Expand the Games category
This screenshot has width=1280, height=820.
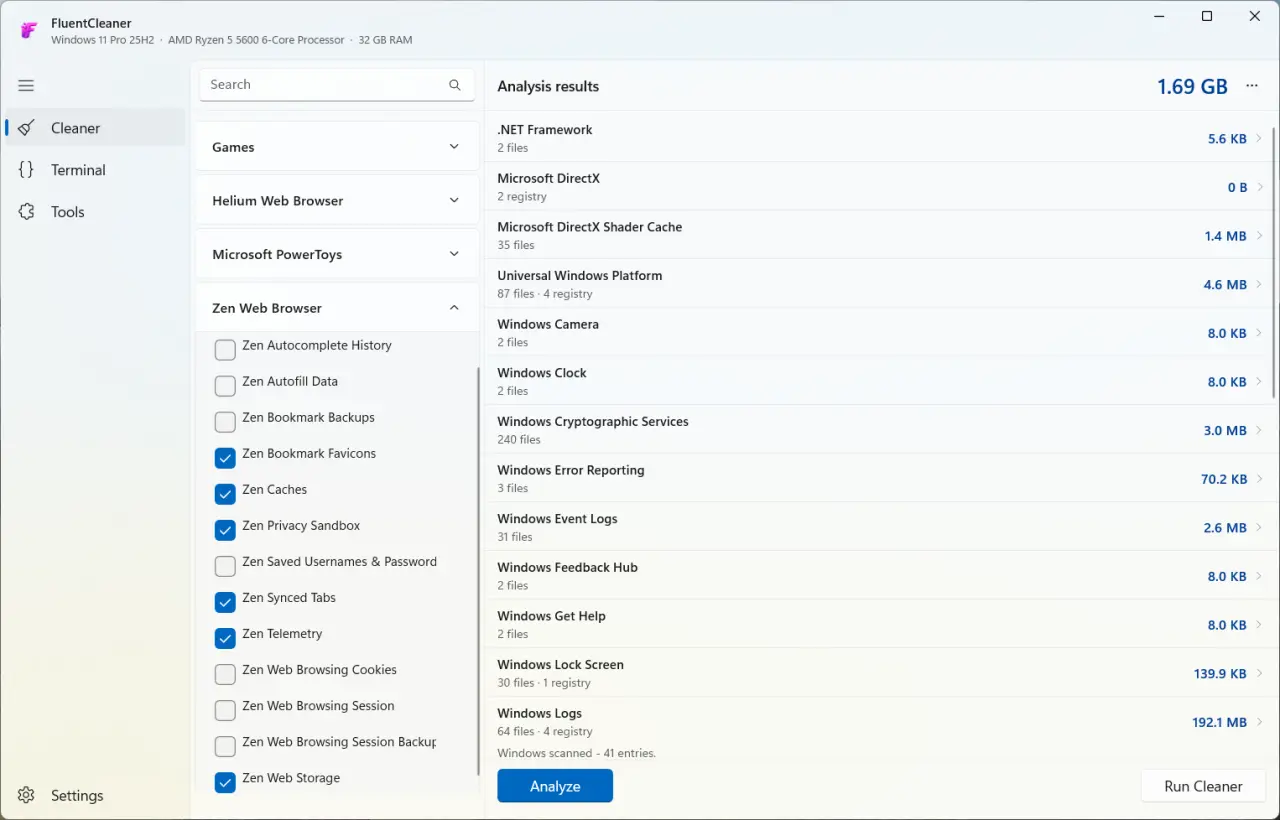pos(337,147)
